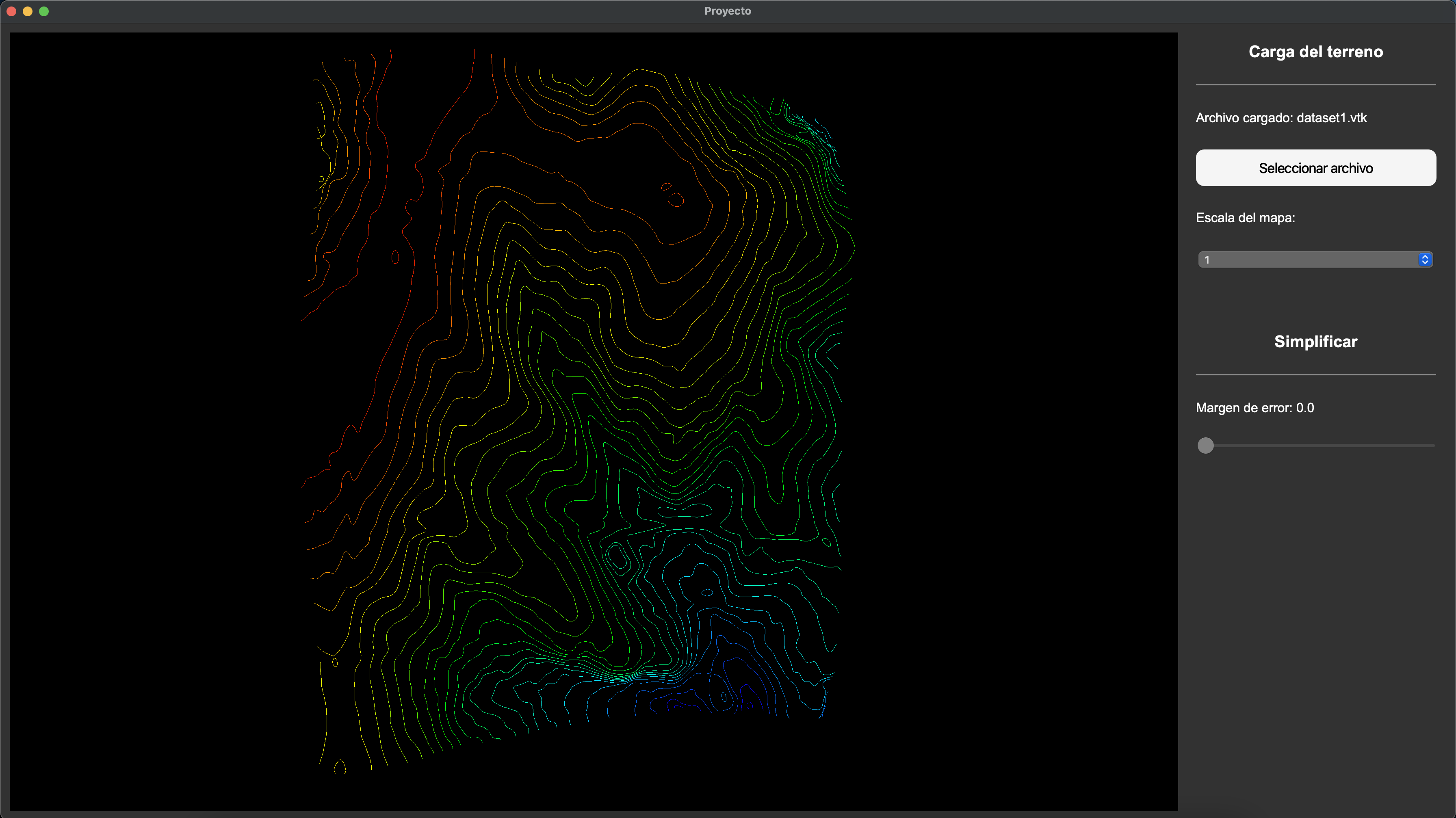Image resolution: width=1456 pixels, height=818 pixels.
Task: Click the Seleccionar archivo button
Action: point(1315,168)
